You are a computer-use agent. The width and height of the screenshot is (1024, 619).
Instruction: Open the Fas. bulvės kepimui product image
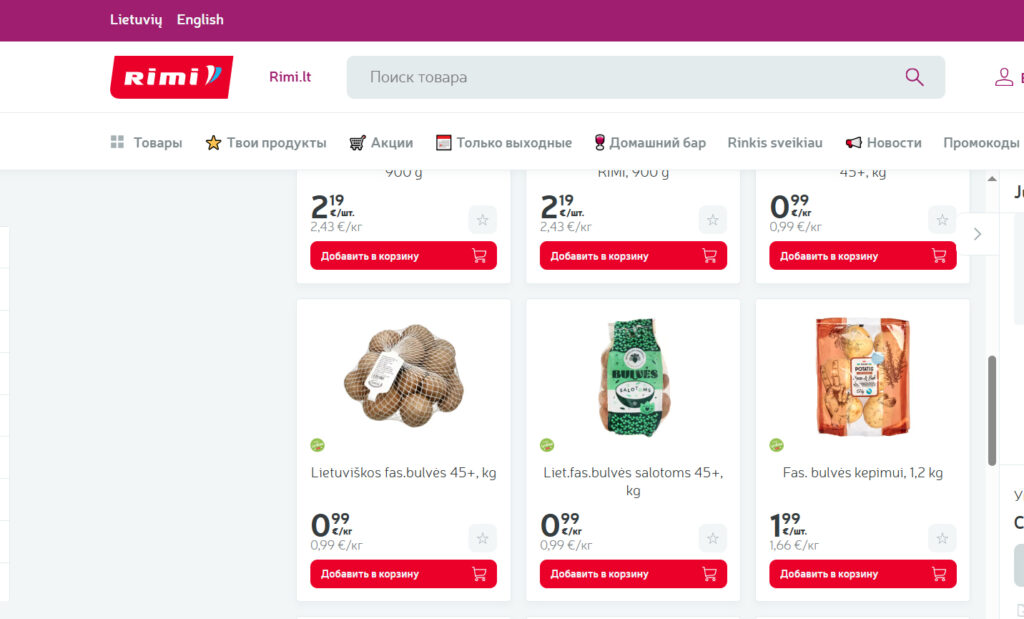coord(863,377)
